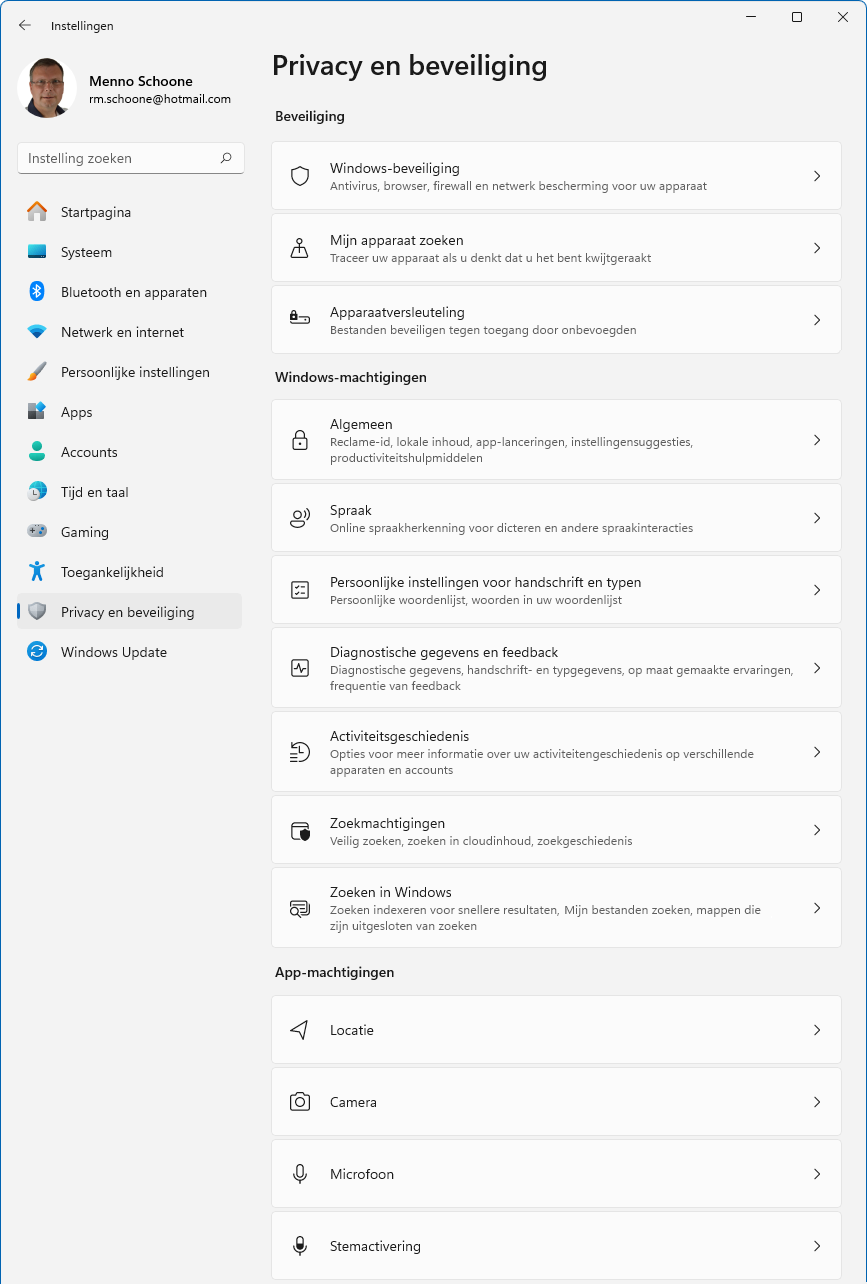The width and height of the screenshot is (867, 1284).
Task: Open Persoonlijke instellingen voor handschrift en typen
Action: [x=556, y=590]
